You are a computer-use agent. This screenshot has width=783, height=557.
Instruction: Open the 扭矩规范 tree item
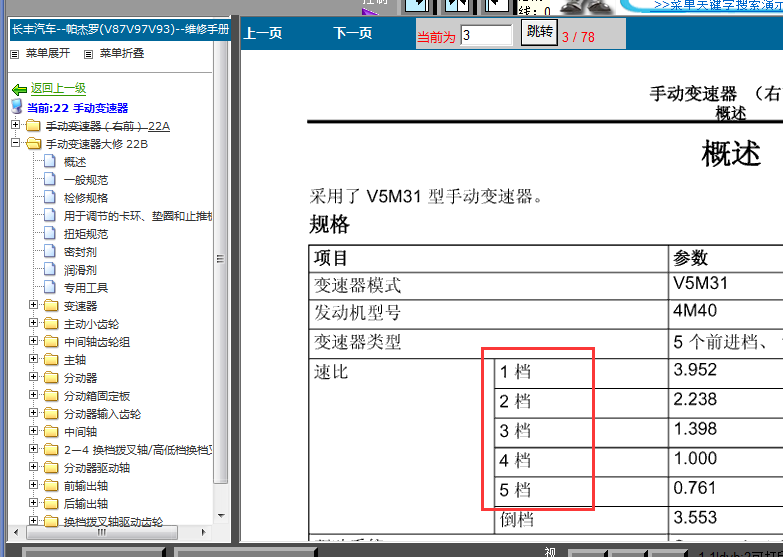click(86, 234)
